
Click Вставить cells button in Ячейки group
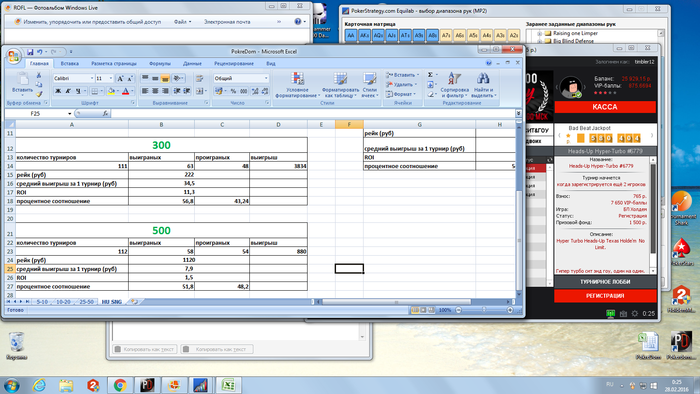pos(402,75)
